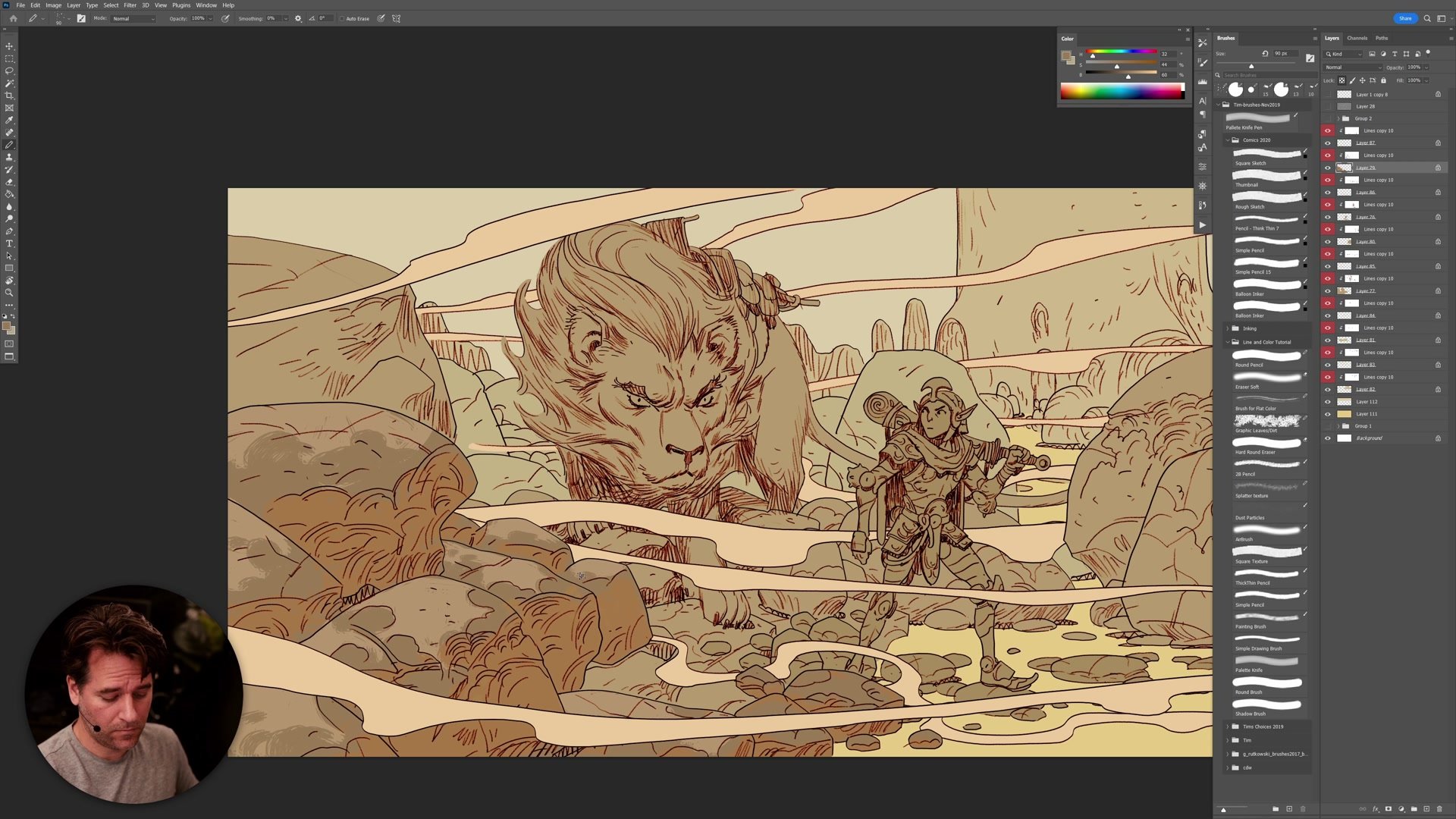Switch to the Channels tab

pyautogui.click(x=1357, y=38)
